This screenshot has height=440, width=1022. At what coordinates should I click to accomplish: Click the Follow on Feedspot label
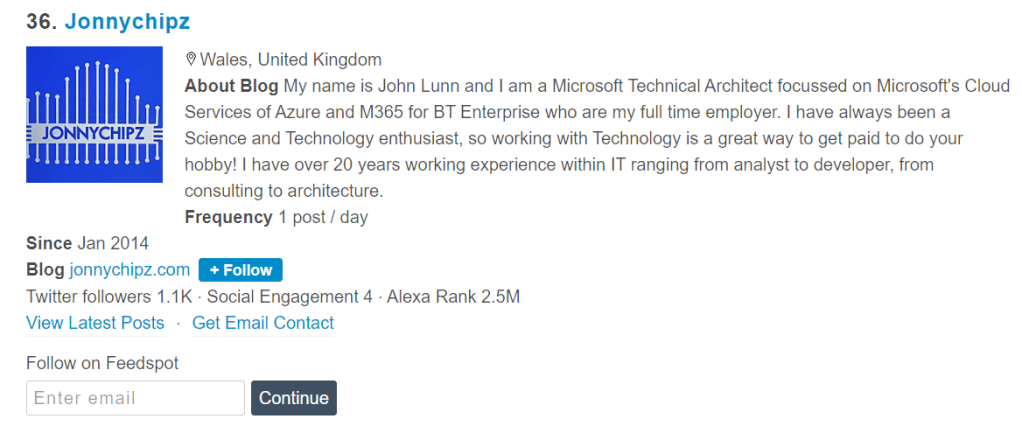[102, 363]
